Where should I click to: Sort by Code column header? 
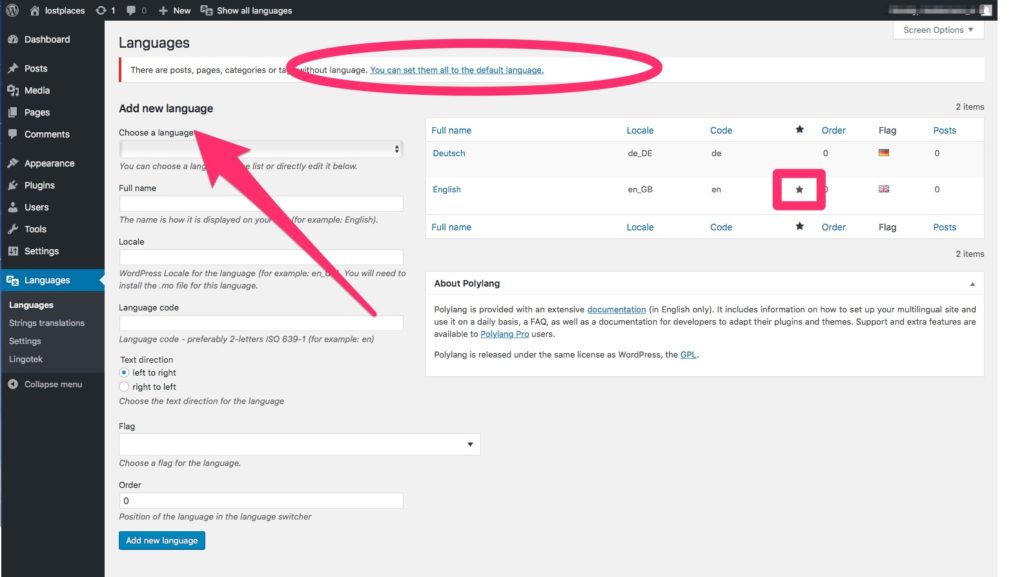(x=721, y=131)
